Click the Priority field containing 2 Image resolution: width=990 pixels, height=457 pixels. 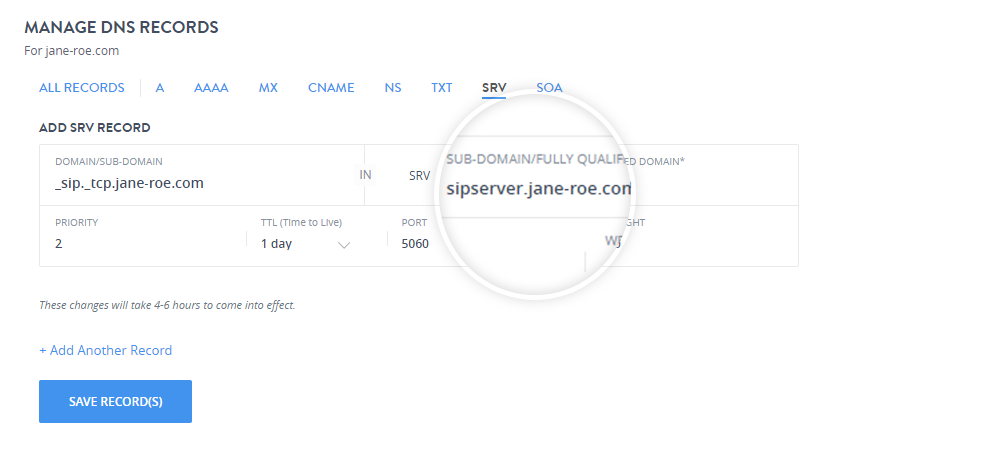140,243
